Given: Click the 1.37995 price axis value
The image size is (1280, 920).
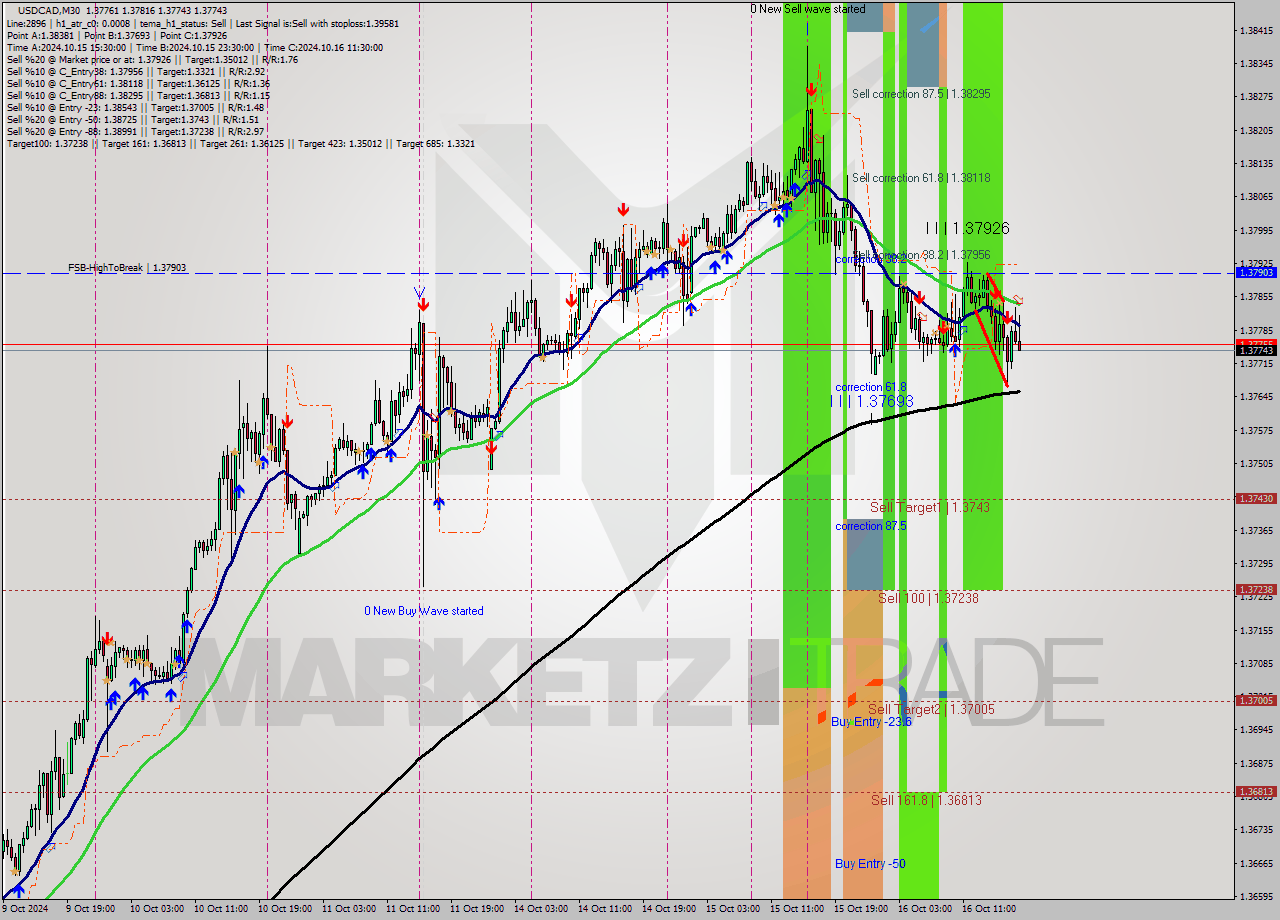Looking at the screenshot, I should [x=1256, y=230].
